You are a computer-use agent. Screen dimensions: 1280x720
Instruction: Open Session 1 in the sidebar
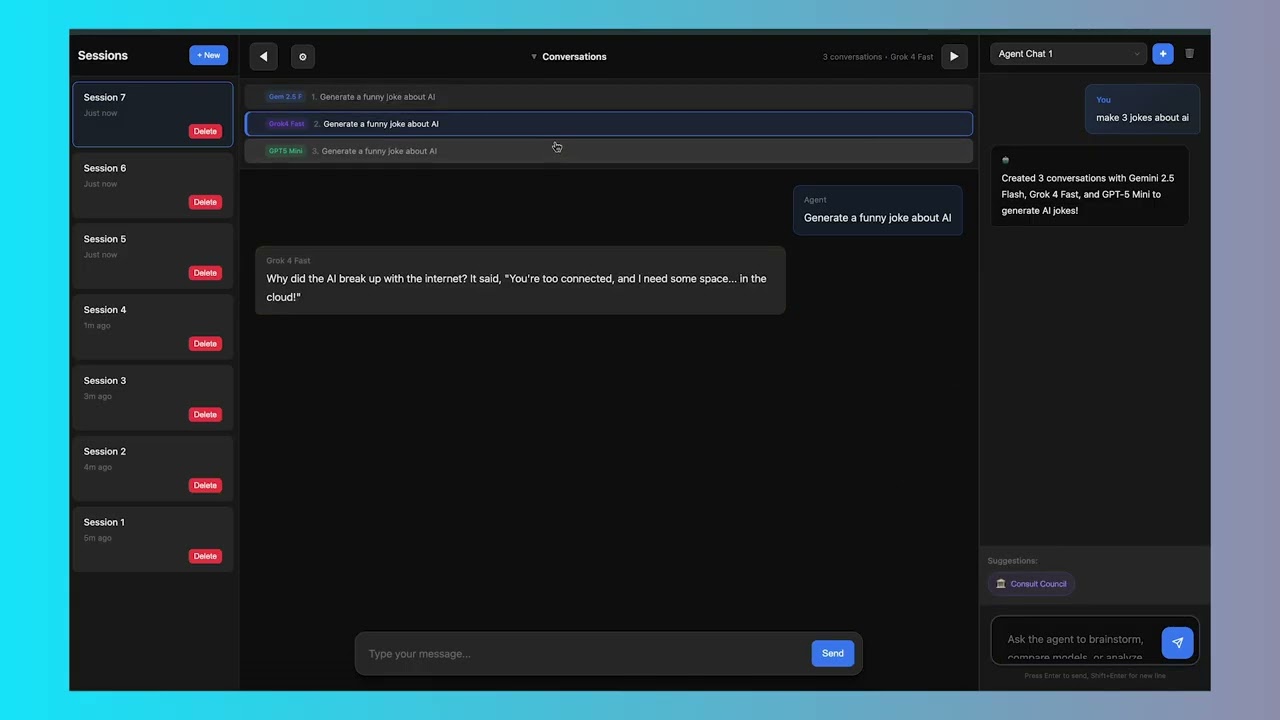coord(152,540)
